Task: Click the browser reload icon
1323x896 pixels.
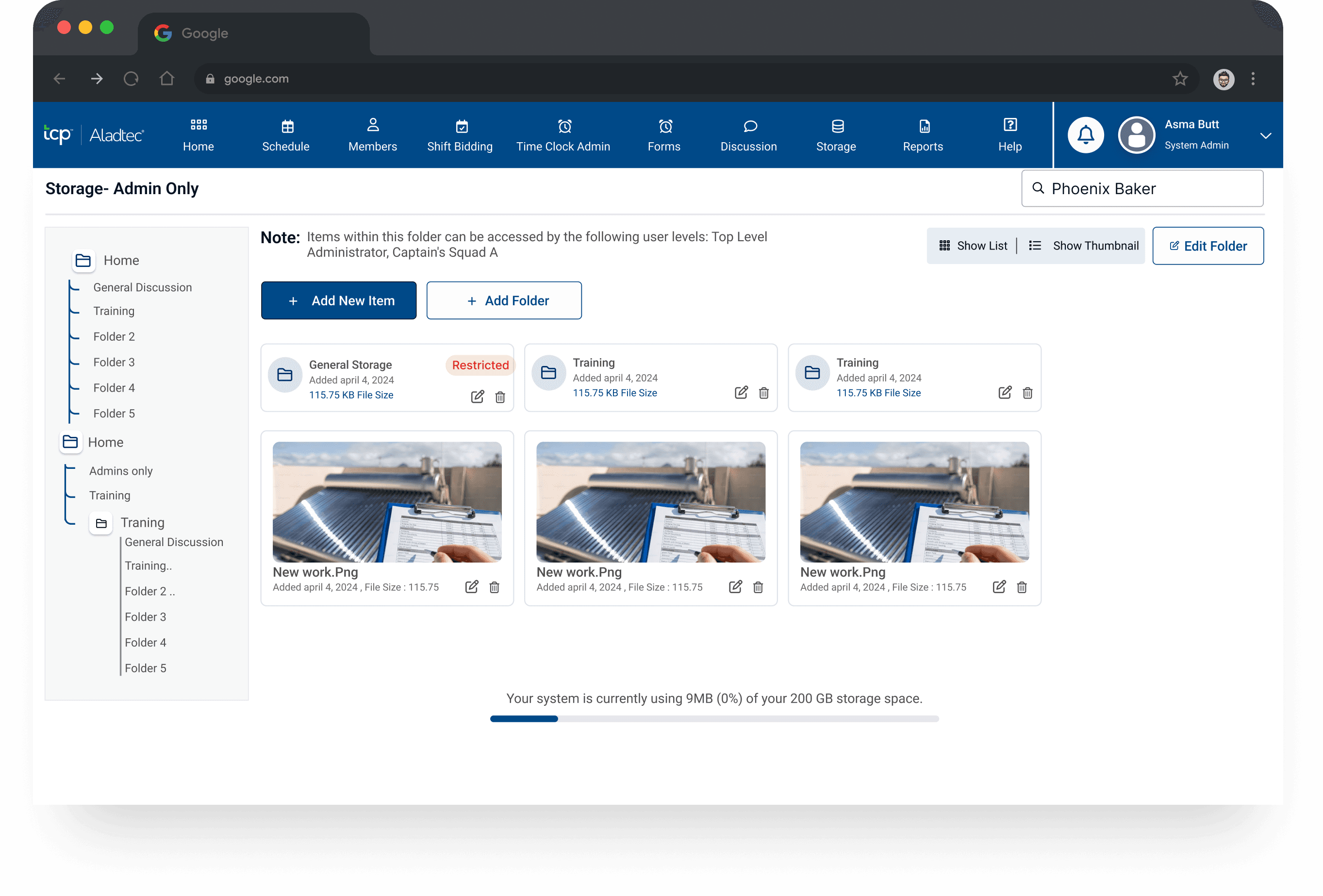Action: coord(131,79)
